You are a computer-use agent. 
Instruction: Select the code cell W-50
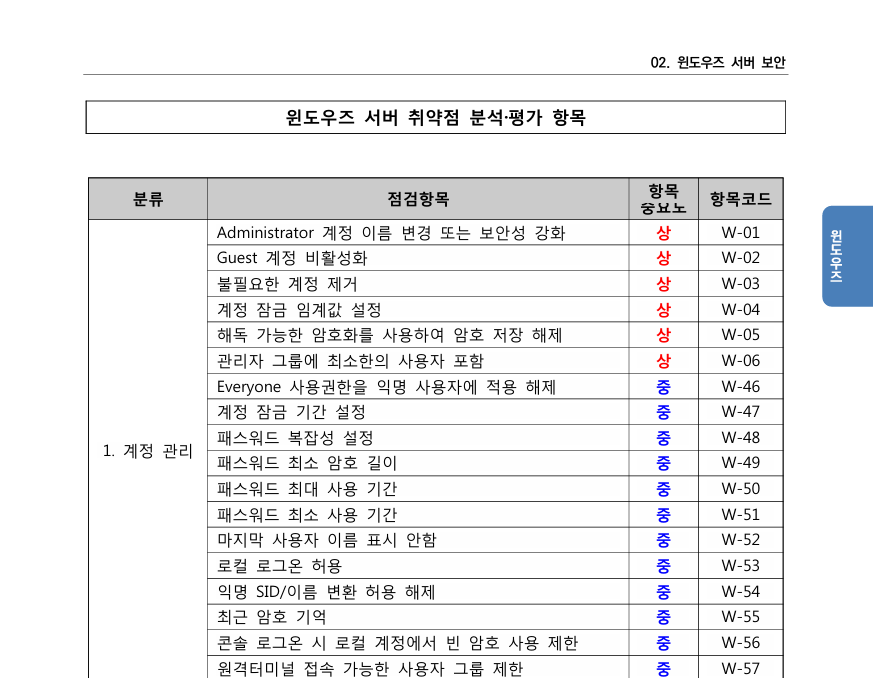pos(740,489)
